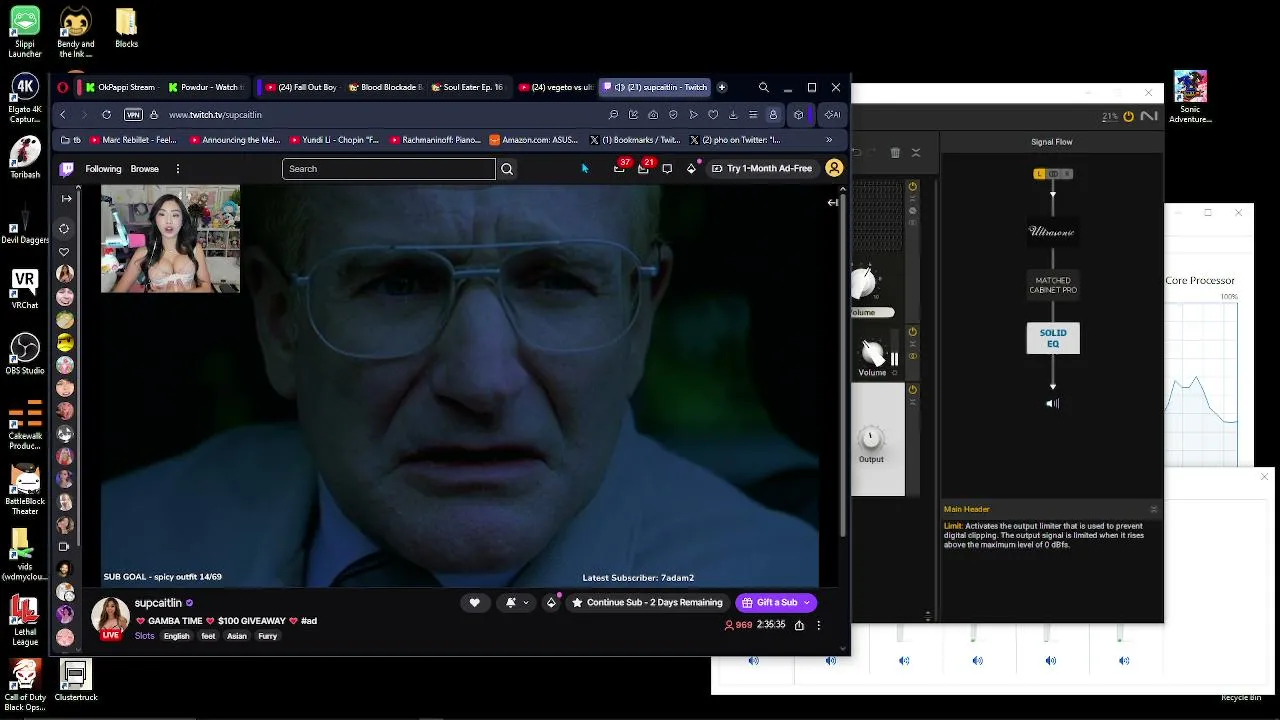
Task: Click the Opera VPN badge
Action: 133,115
